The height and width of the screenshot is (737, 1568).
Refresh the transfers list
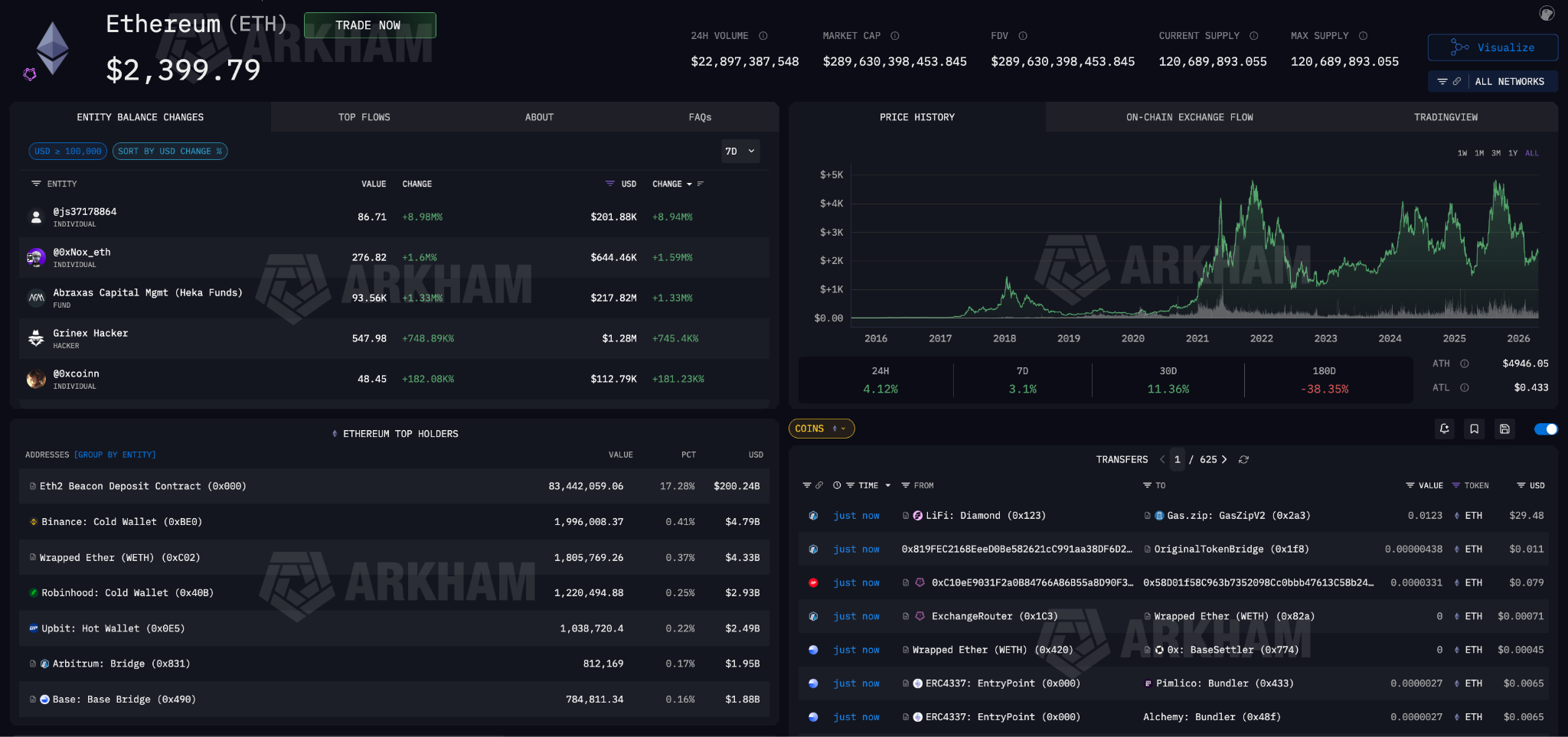pyautogui.click(x=1244, y=459)
